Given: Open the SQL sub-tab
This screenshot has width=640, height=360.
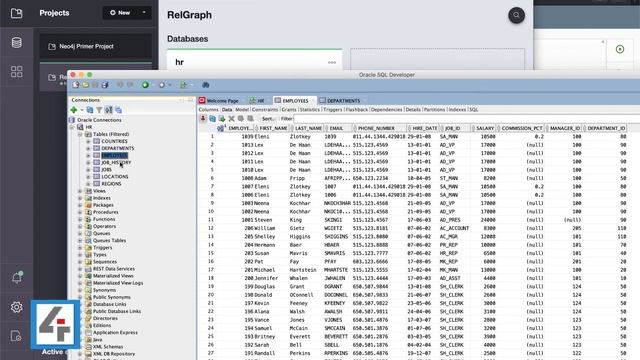Looking at the screenshot, I should 473,109.
